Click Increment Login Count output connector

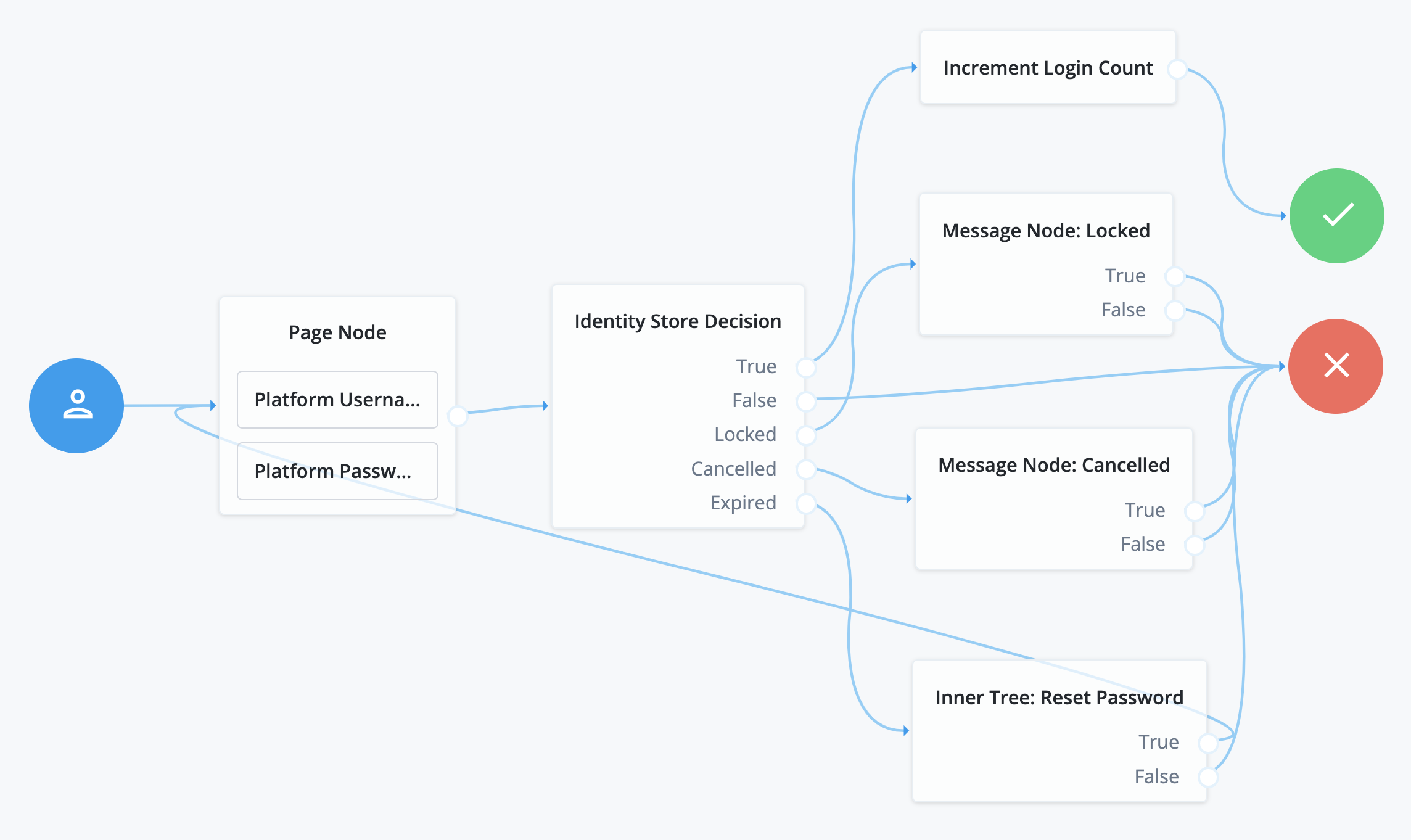tap(1177, 69)
